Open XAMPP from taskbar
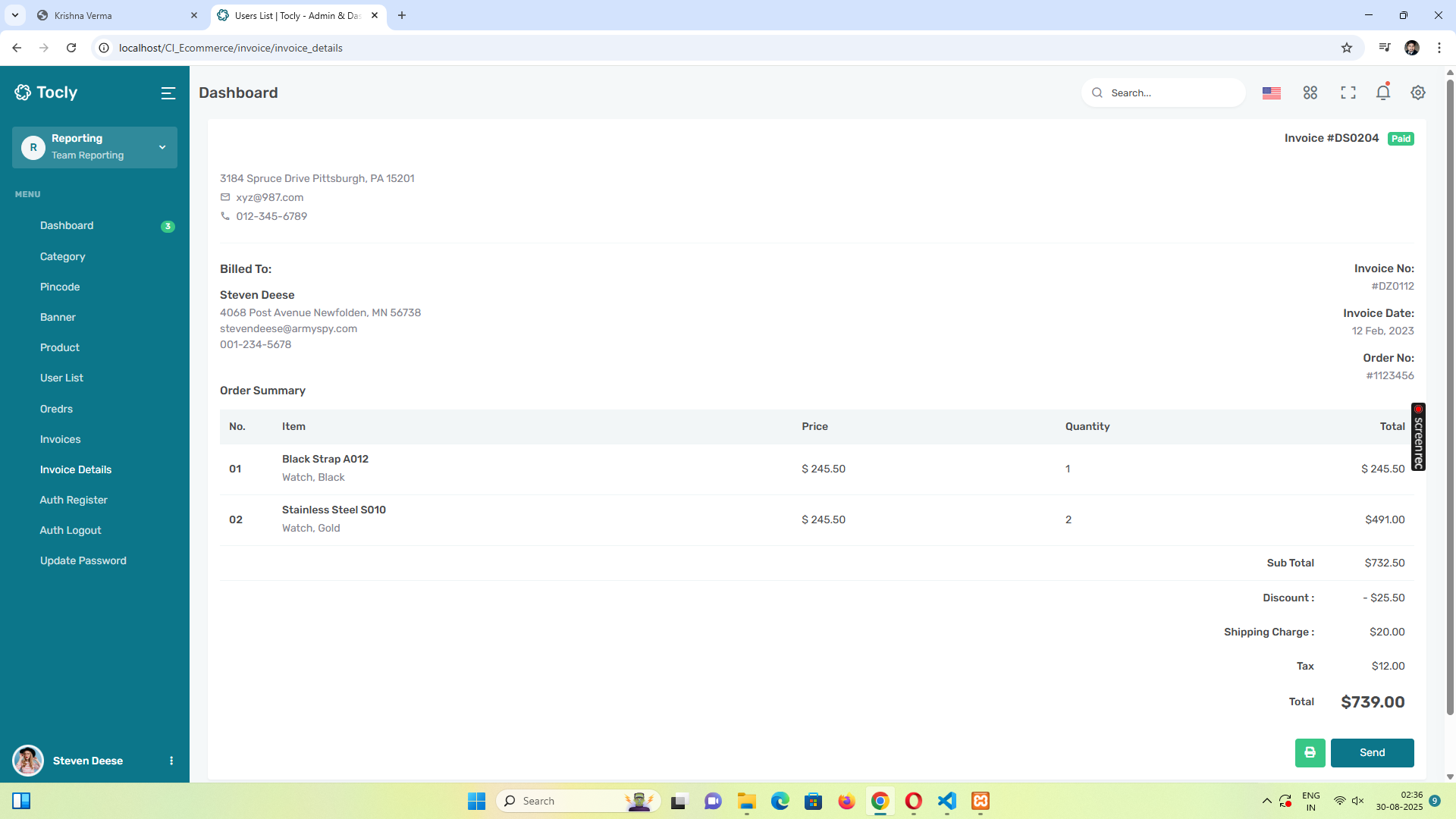 point(981,801)
